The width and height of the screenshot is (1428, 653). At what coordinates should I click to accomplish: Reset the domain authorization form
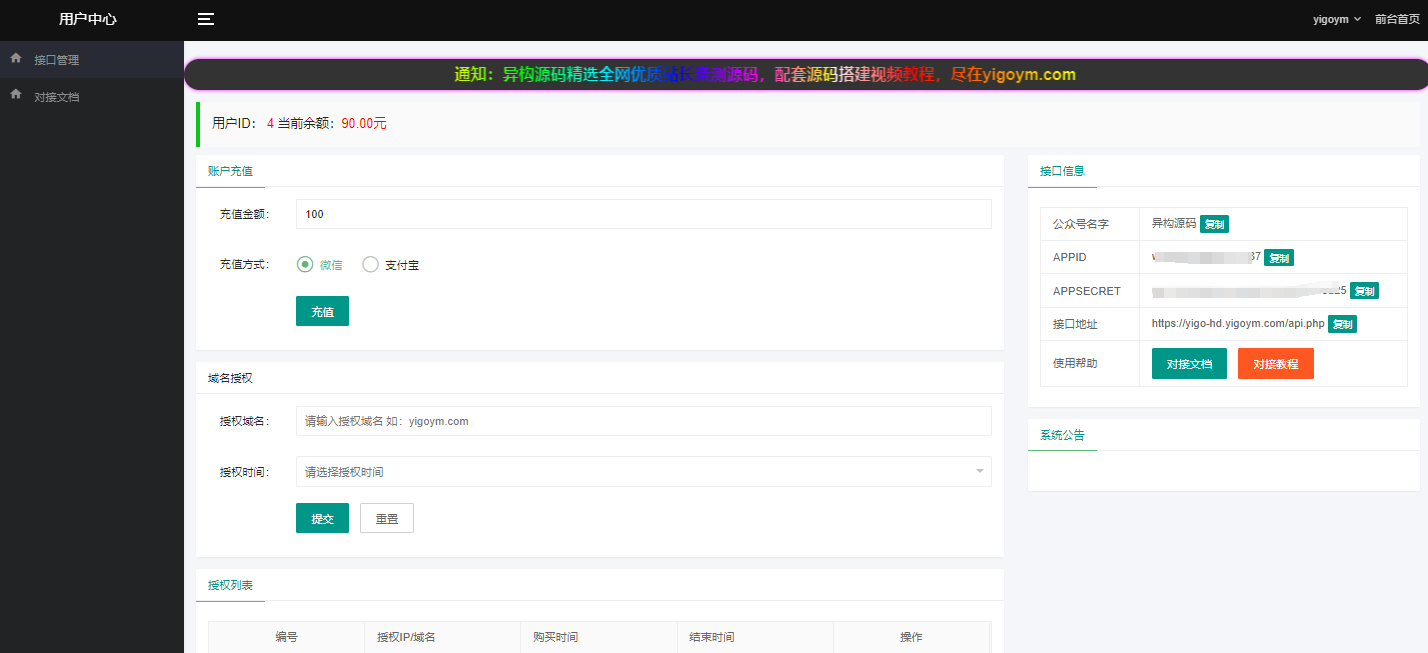click(x=386, y=518)
